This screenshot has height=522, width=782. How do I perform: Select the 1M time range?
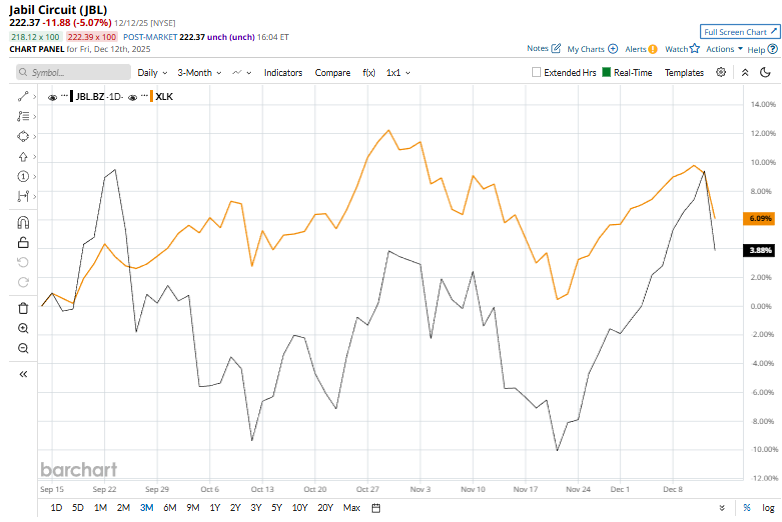tap(101, 508)
